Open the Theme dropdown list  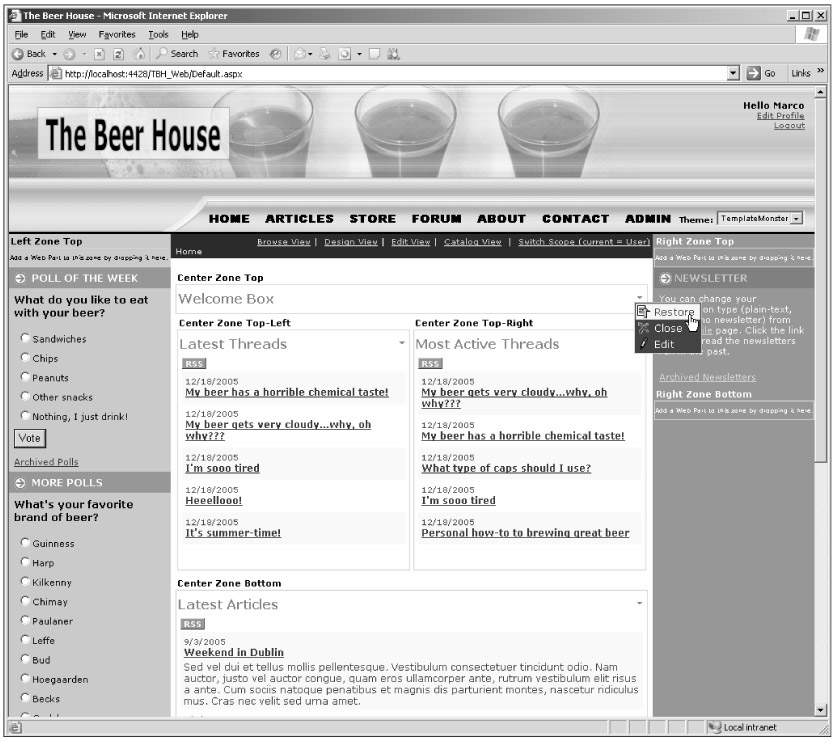tap(797, 219)
